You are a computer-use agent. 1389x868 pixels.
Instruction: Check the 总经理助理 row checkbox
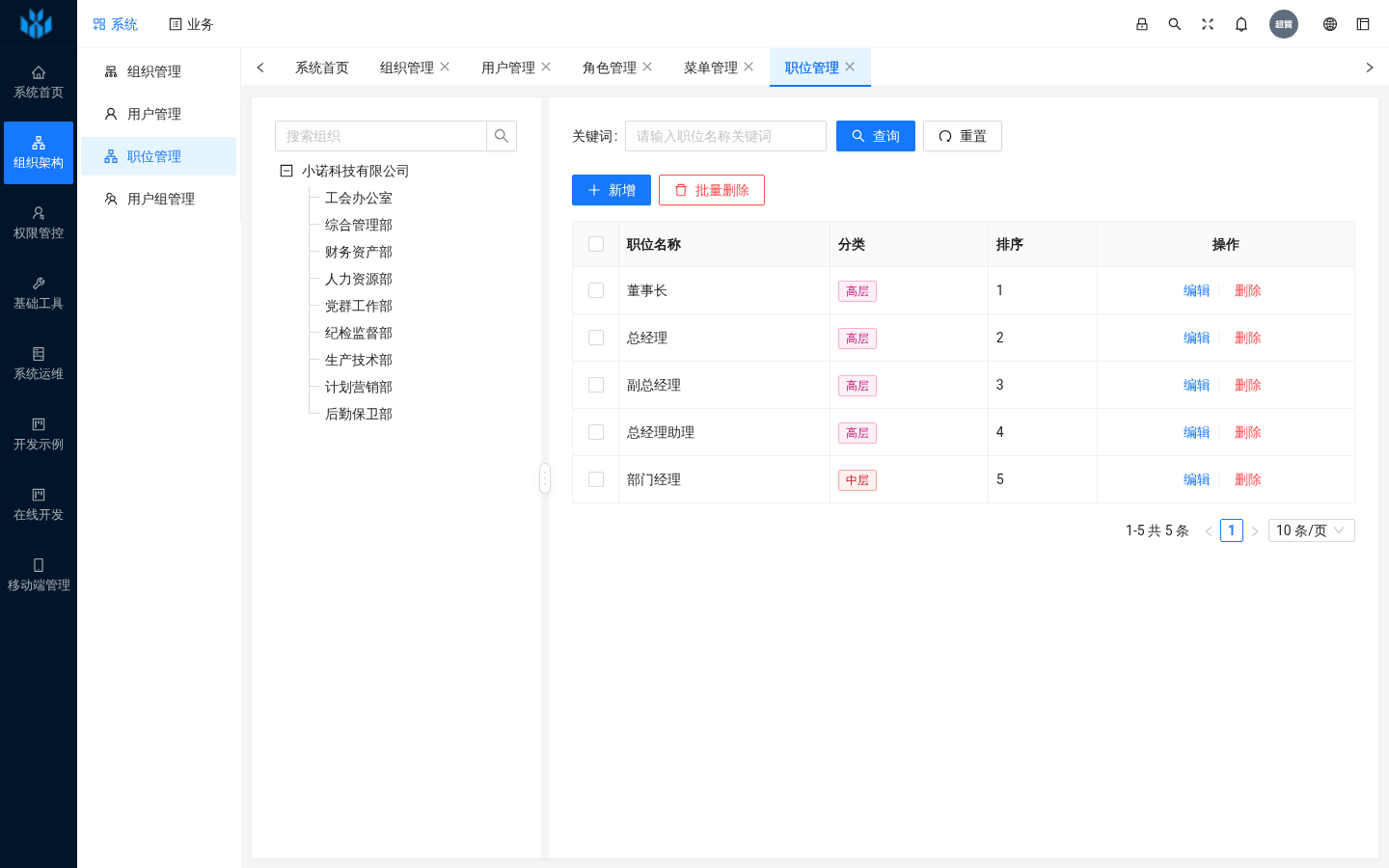point(596,432)
